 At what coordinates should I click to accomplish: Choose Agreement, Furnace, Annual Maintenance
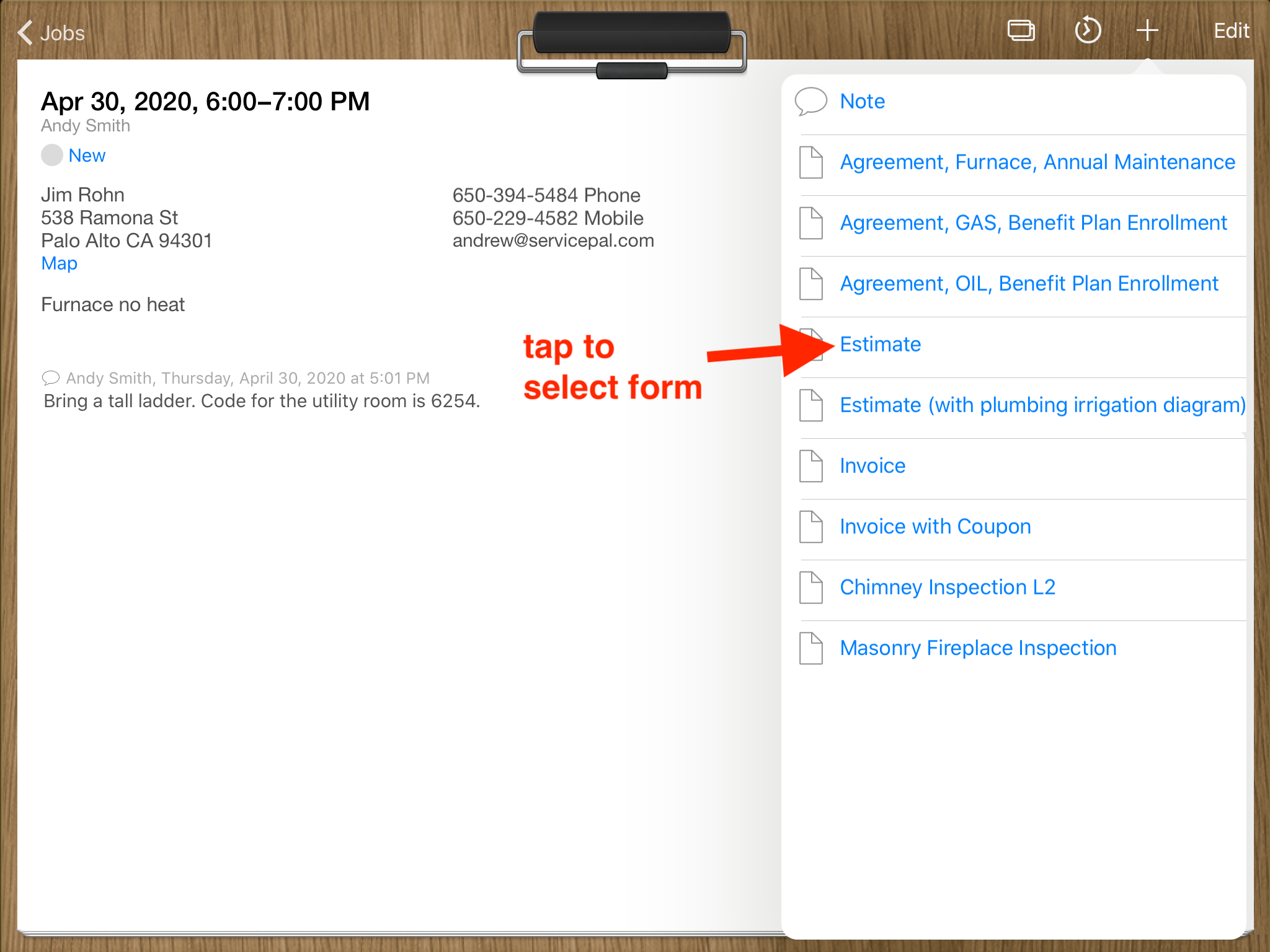click(x=1037, y=162)
